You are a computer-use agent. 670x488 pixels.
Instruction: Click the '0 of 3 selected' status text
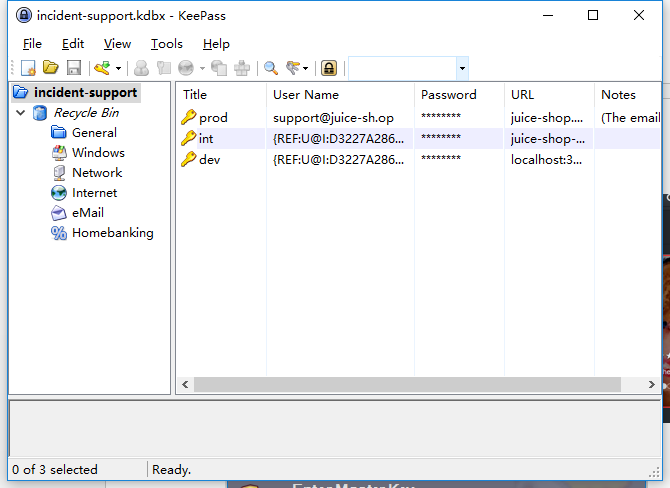pyautogui.click(x=55, y=470)
